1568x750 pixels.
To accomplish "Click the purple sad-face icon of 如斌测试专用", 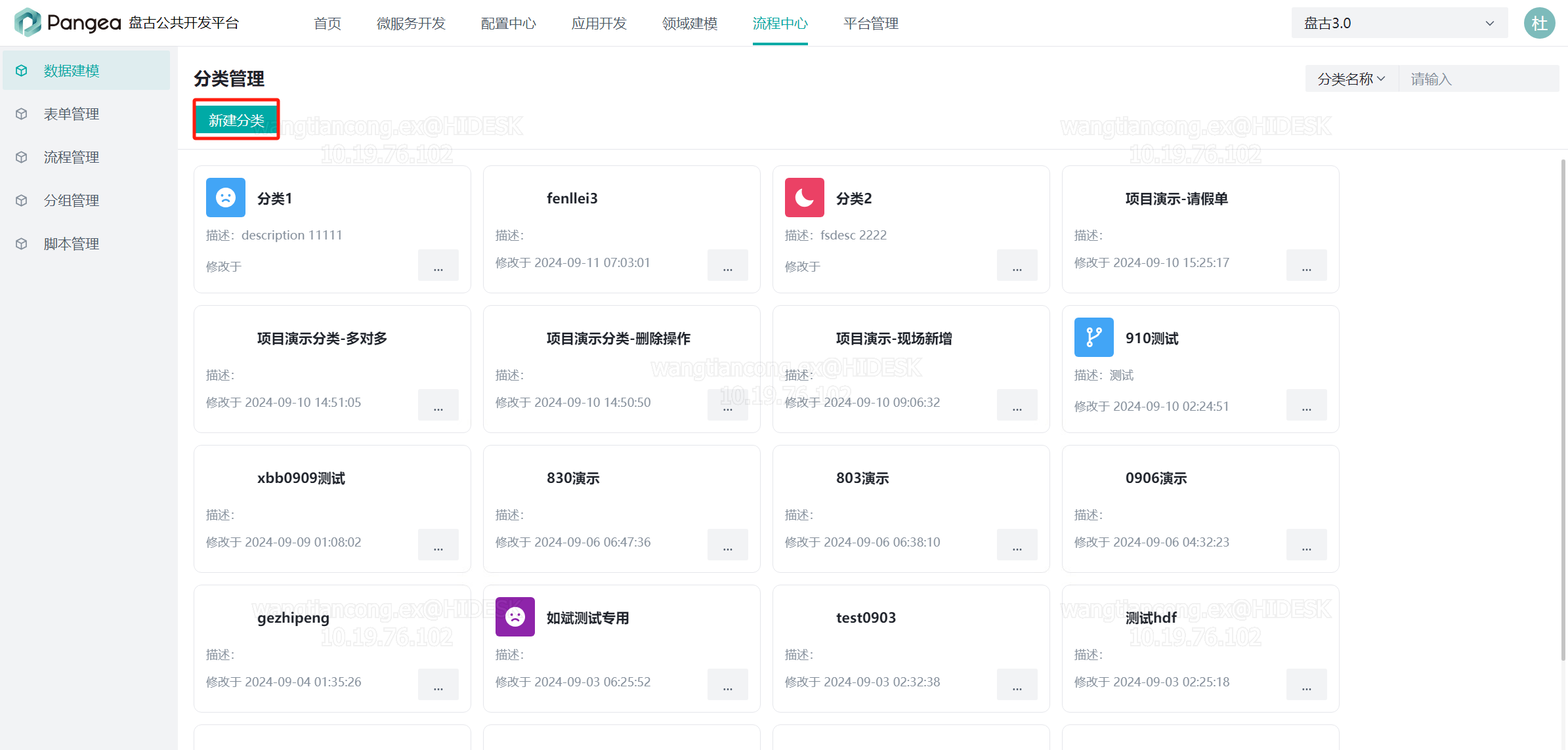I will click(x=515, y=617).
